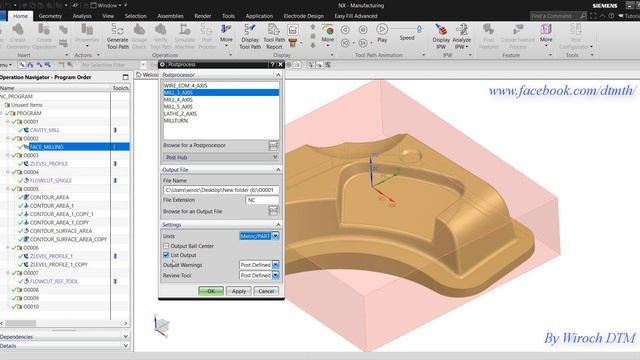The image size is (640, 360).
Task: Select FLOWCUT_SINGLE operation in navigator
Action: [51, 180]
